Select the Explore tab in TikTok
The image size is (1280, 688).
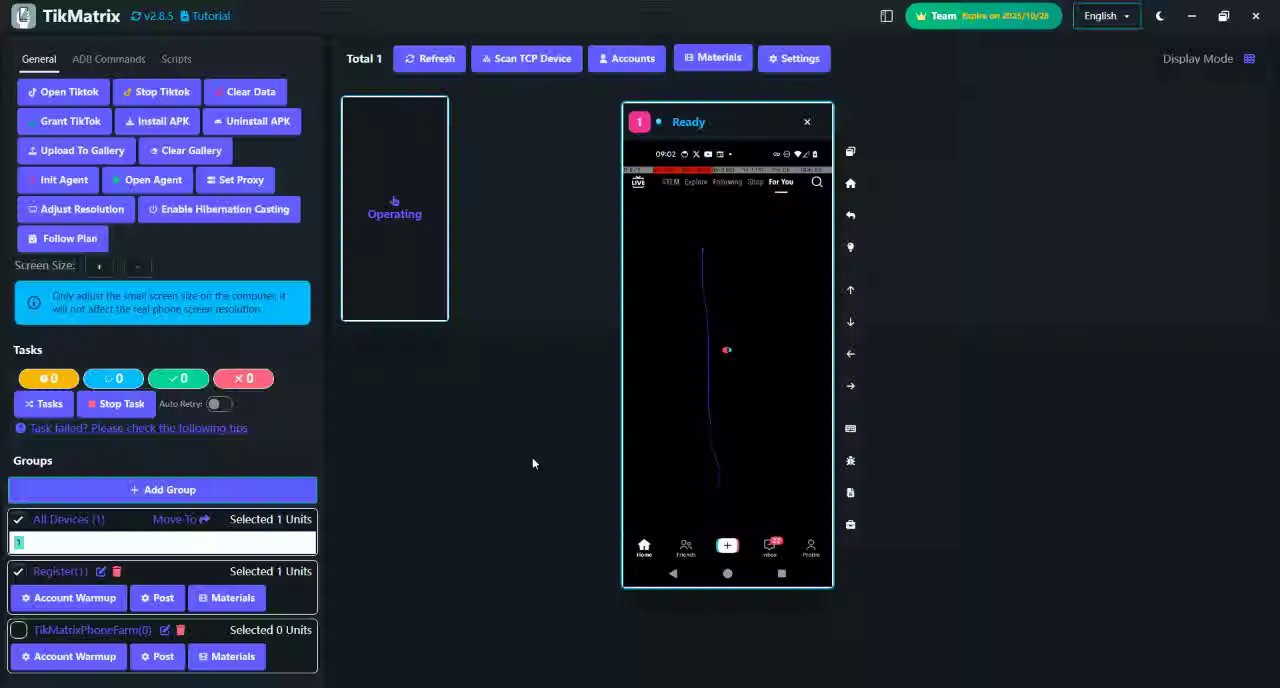tap(696, 182)
